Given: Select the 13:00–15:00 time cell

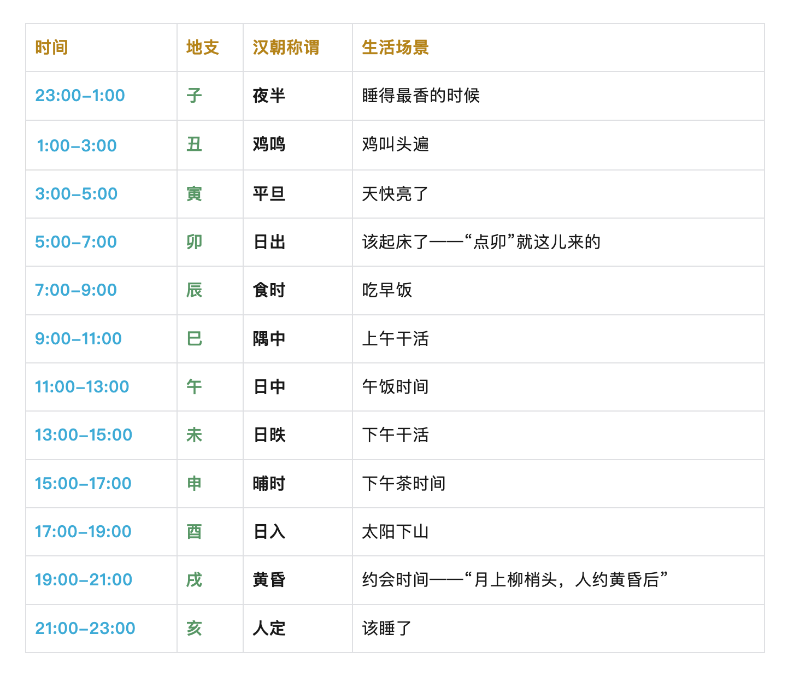Looking at the screenshot, I should pos(84,435).
